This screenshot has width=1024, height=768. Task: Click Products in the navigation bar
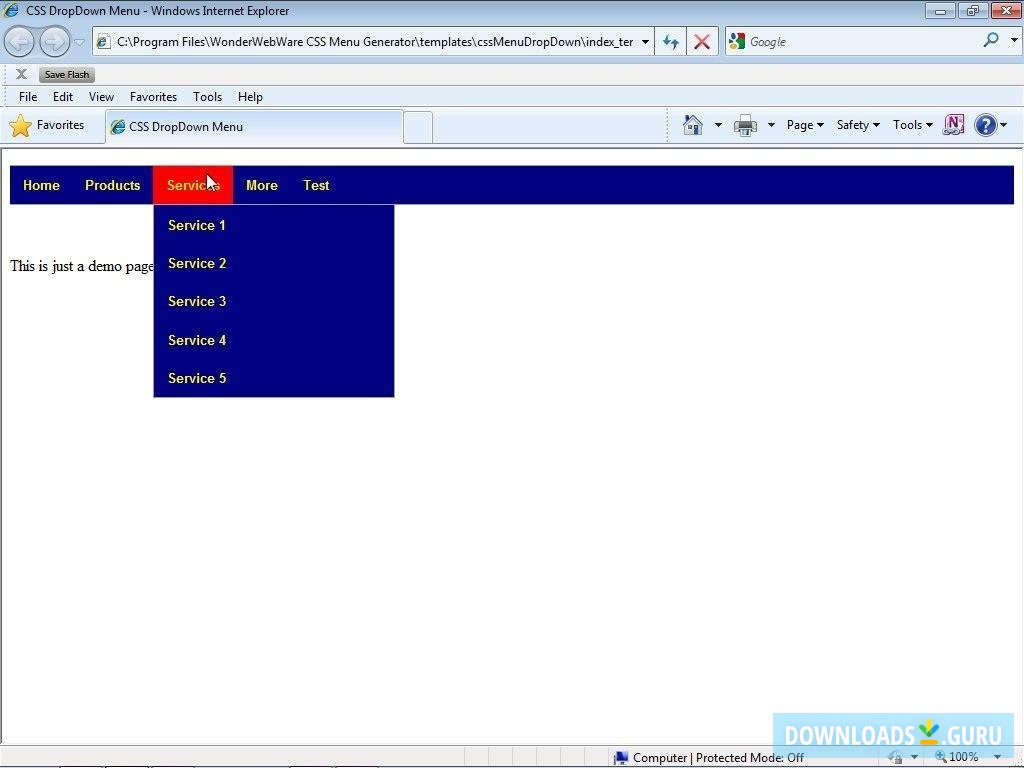click(x=112, y=185)
